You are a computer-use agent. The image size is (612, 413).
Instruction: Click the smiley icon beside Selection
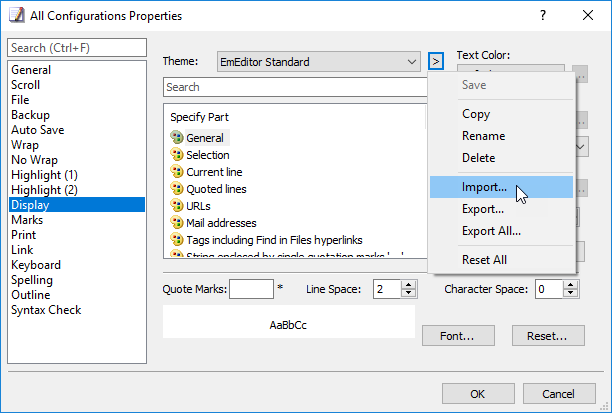(x=177, y=155)
